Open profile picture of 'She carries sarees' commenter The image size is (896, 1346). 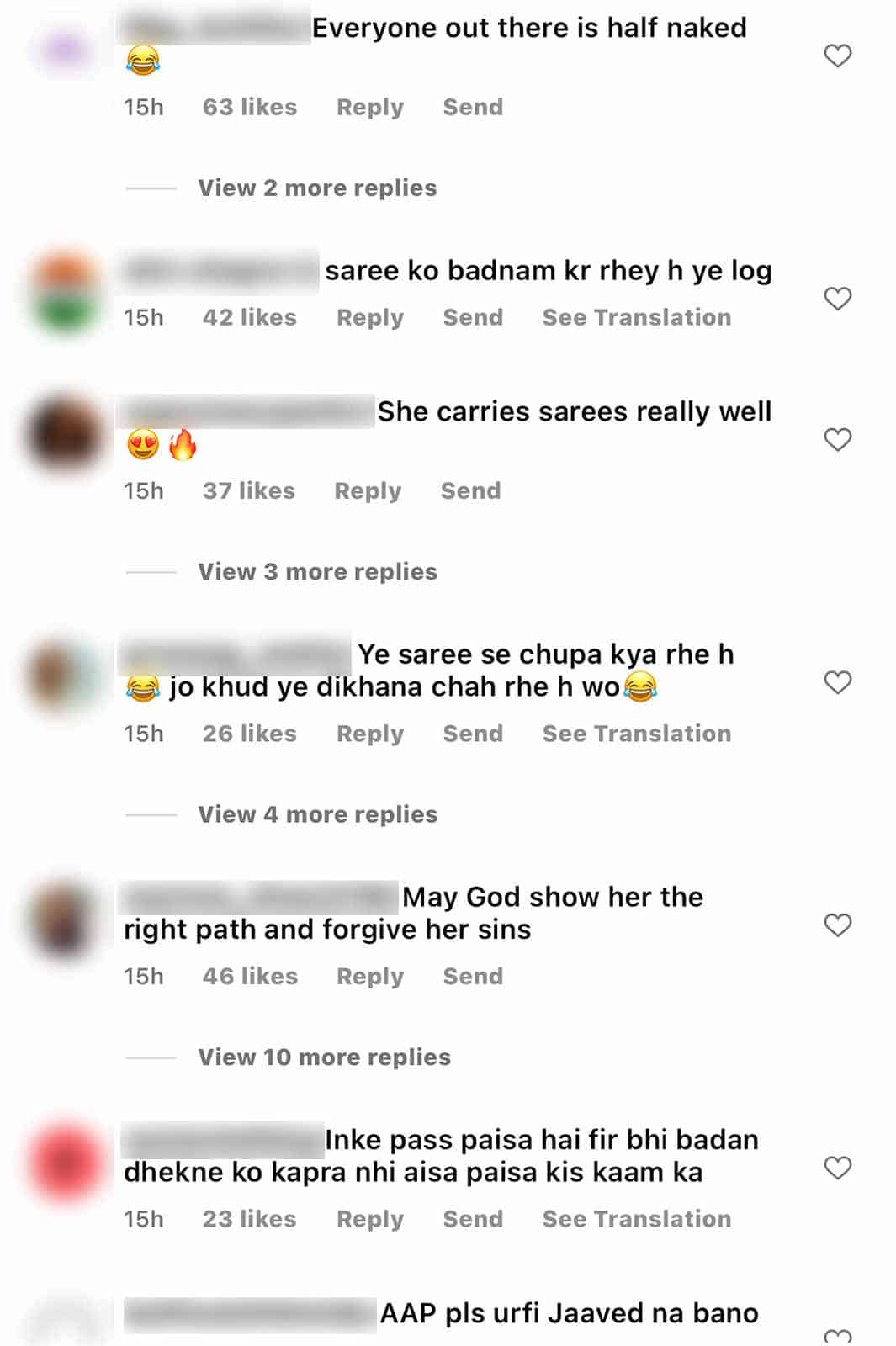[65, 437]
